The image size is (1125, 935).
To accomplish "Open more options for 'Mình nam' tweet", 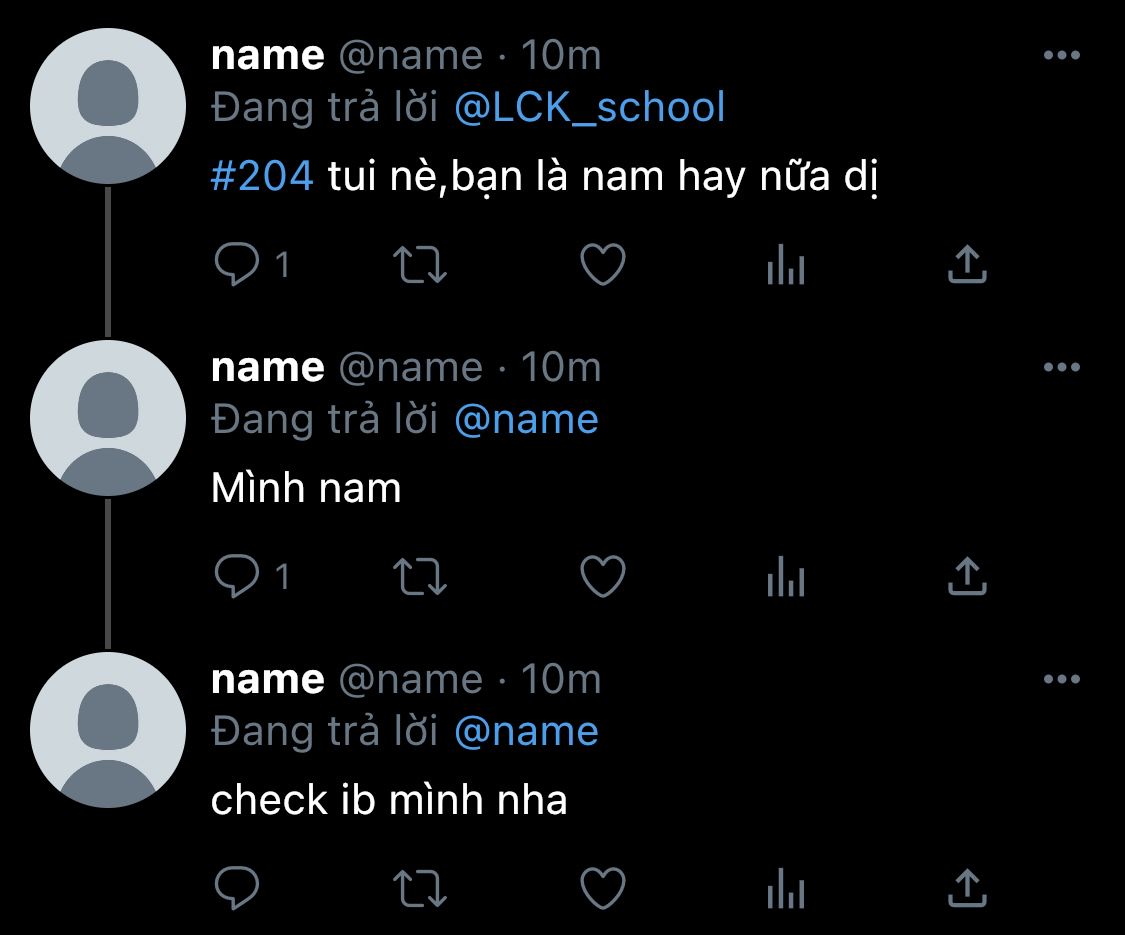I will 1062,367.
